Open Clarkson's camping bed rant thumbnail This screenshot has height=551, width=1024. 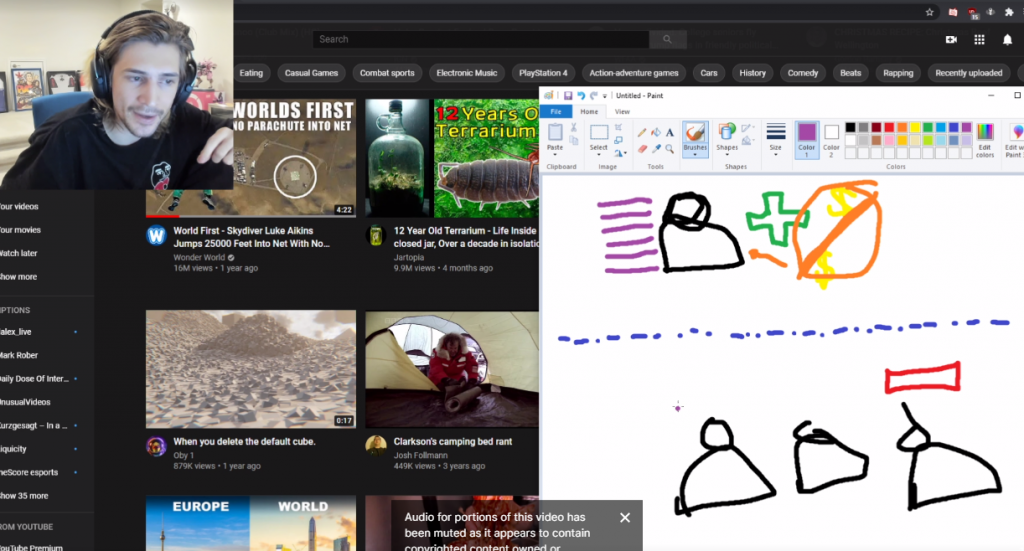point(452,369)
